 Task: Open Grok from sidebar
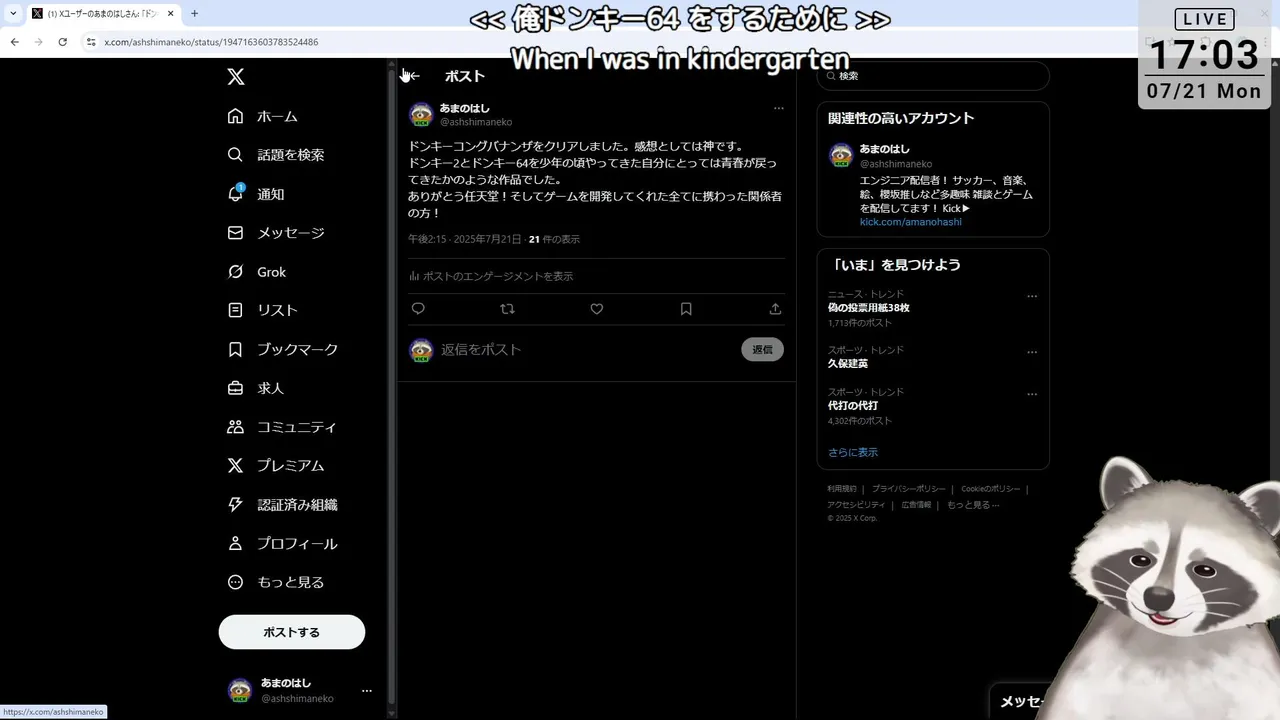257,272
